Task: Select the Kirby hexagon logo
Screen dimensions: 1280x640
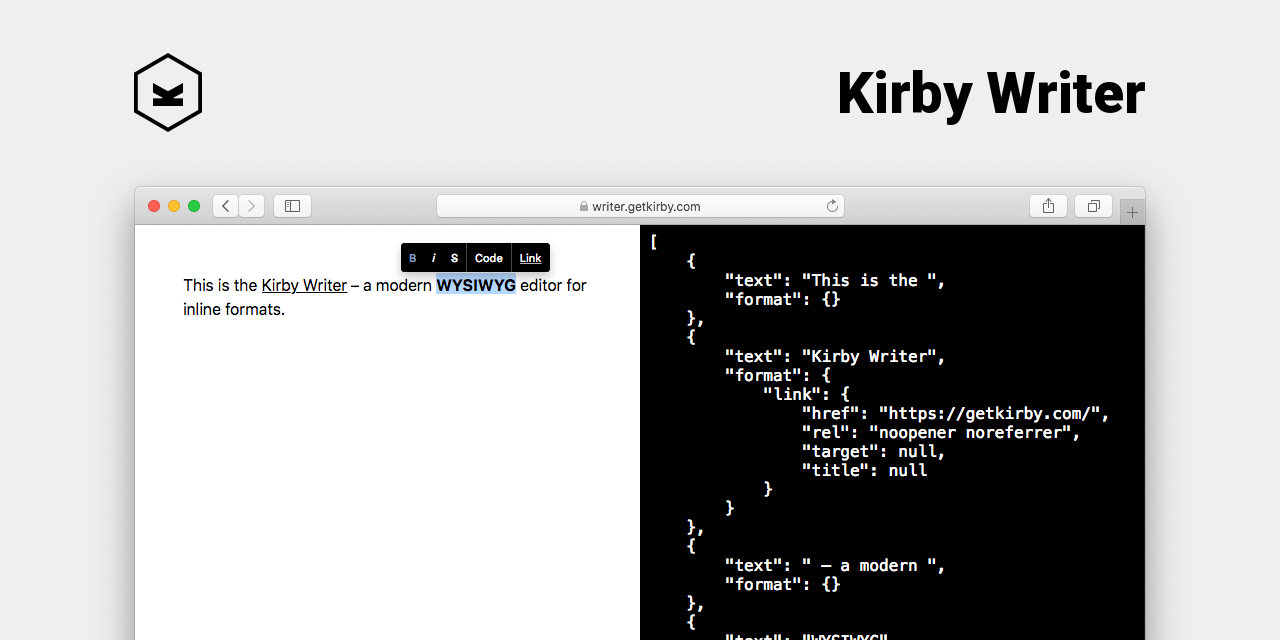Action: click(x=168, y=92)
